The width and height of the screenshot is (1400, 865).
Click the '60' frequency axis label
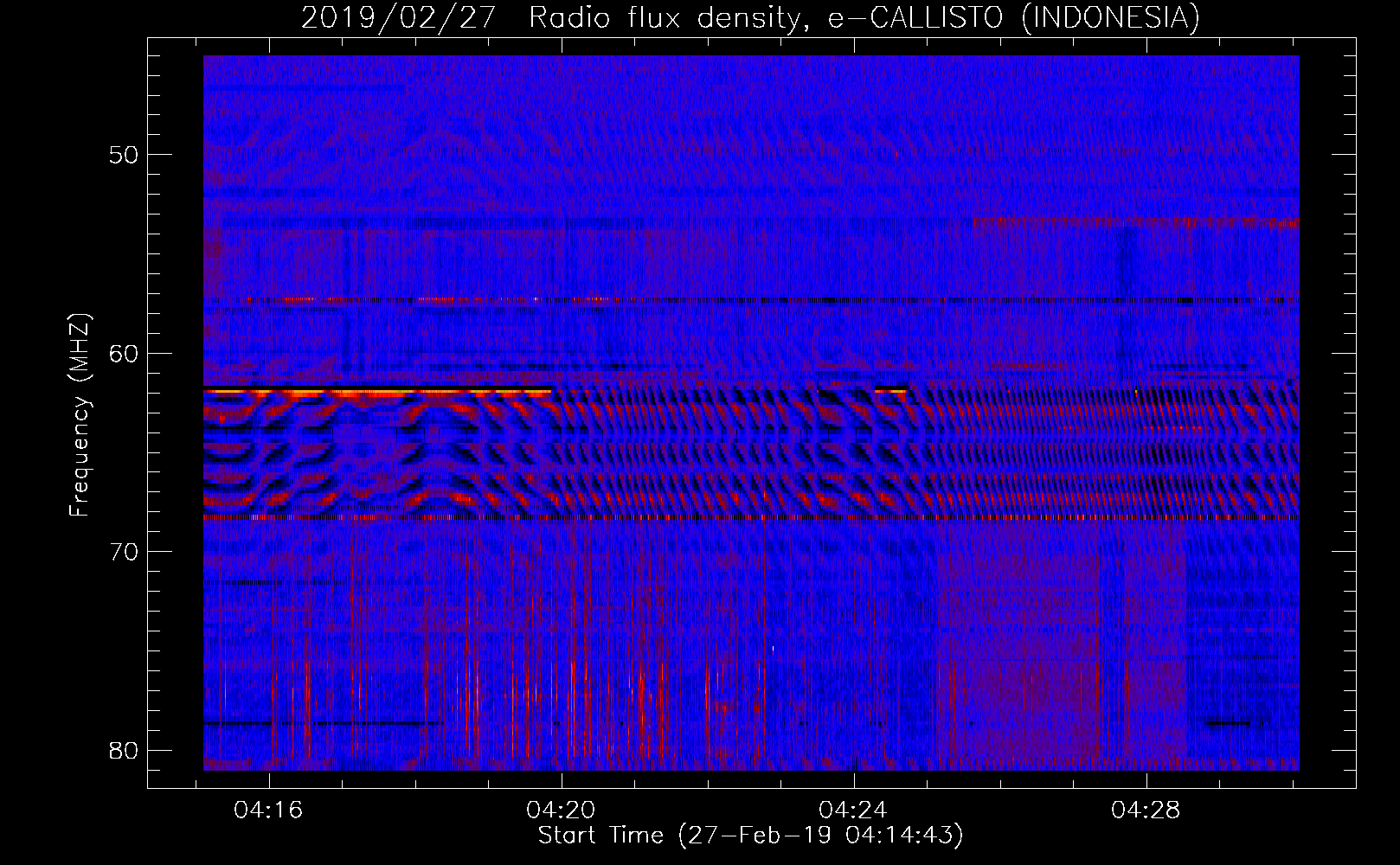point(124,354)
